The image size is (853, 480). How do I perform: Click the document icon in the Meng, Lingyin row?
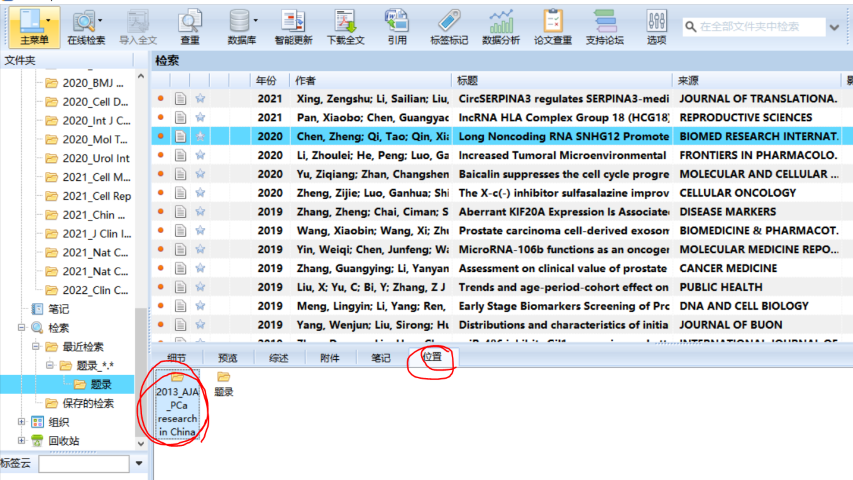[181, 306]
